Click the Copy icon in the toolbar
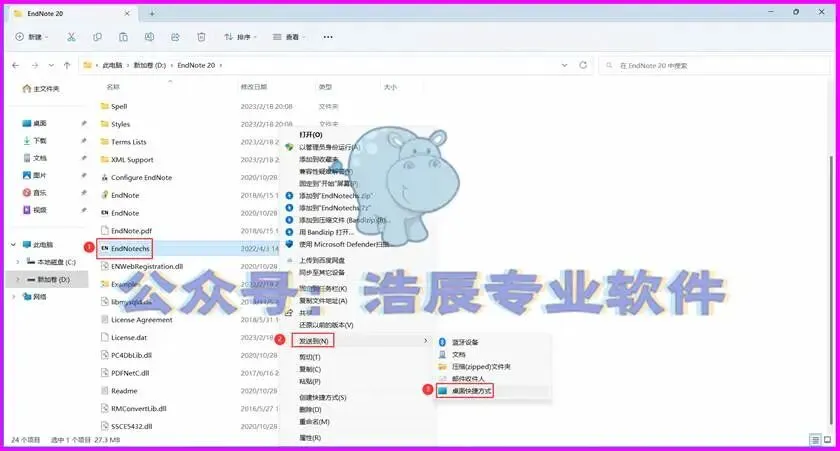This screenshot has width=840, height=451. 97,37
